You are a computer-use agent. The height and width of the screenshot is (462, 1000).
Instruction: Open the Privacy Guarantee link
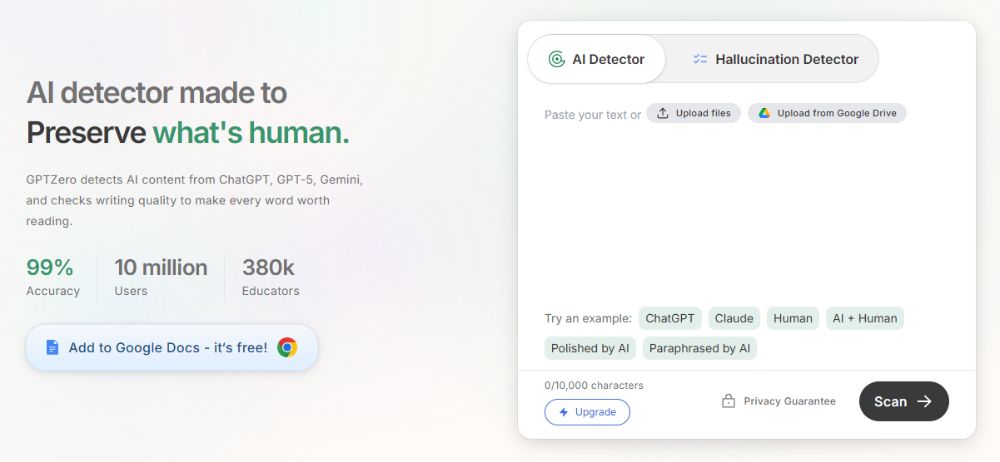pyautogui.click(x=778, y=401)
